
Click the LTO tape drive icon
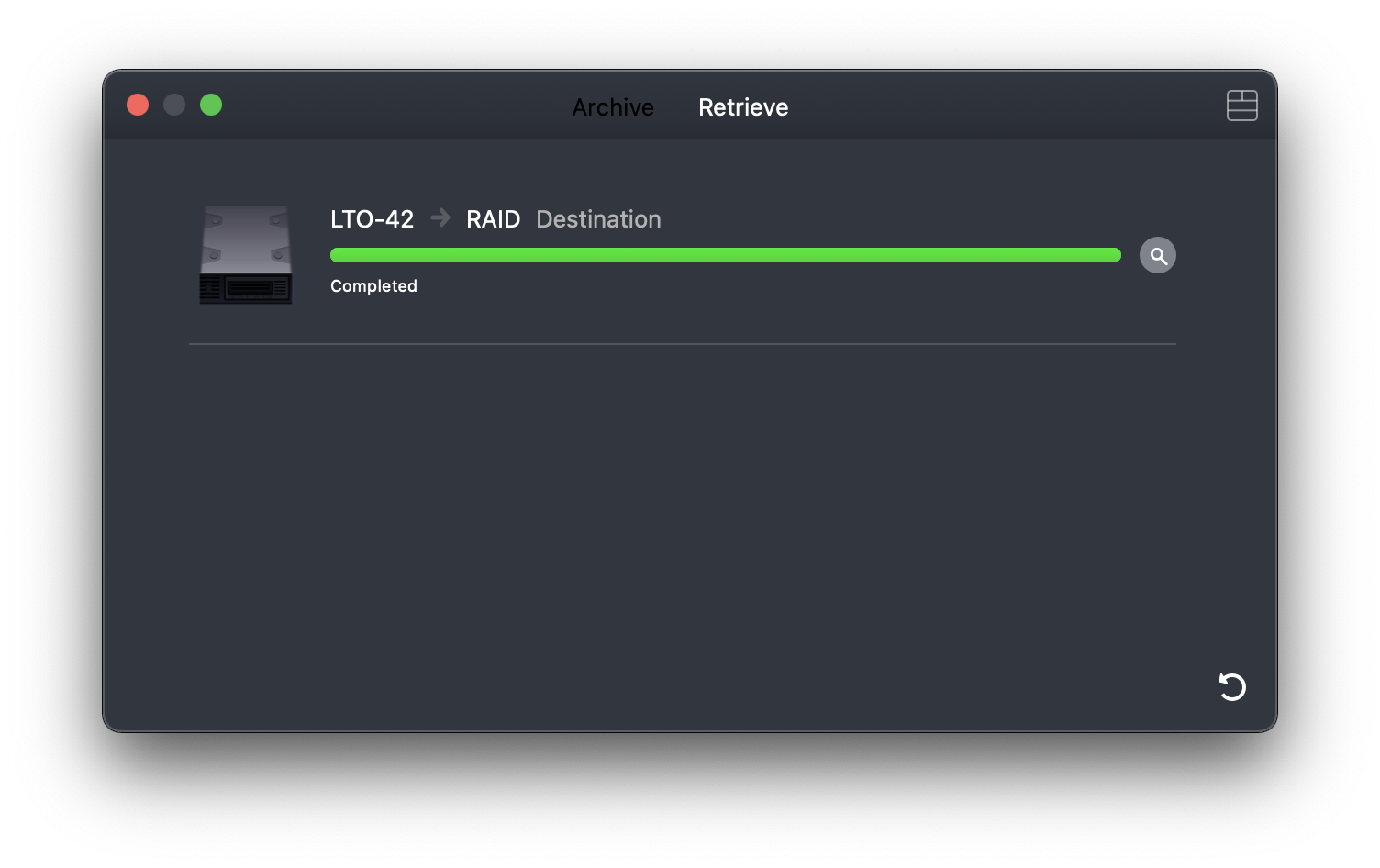[246, 254]
